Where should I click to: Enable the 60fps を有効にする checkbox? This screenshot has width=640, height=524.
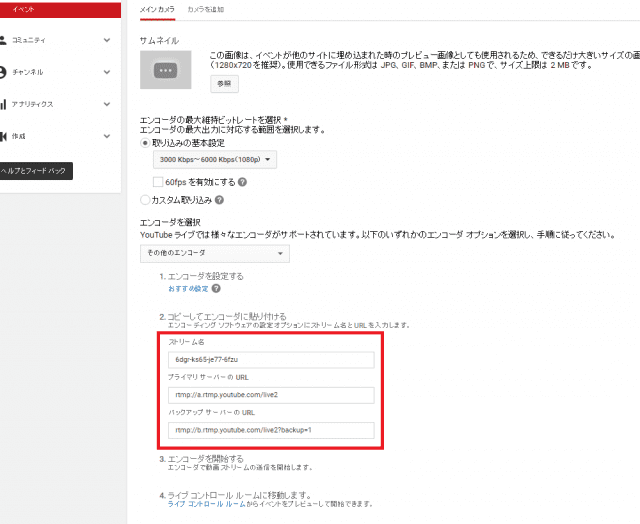click(158, 182)
